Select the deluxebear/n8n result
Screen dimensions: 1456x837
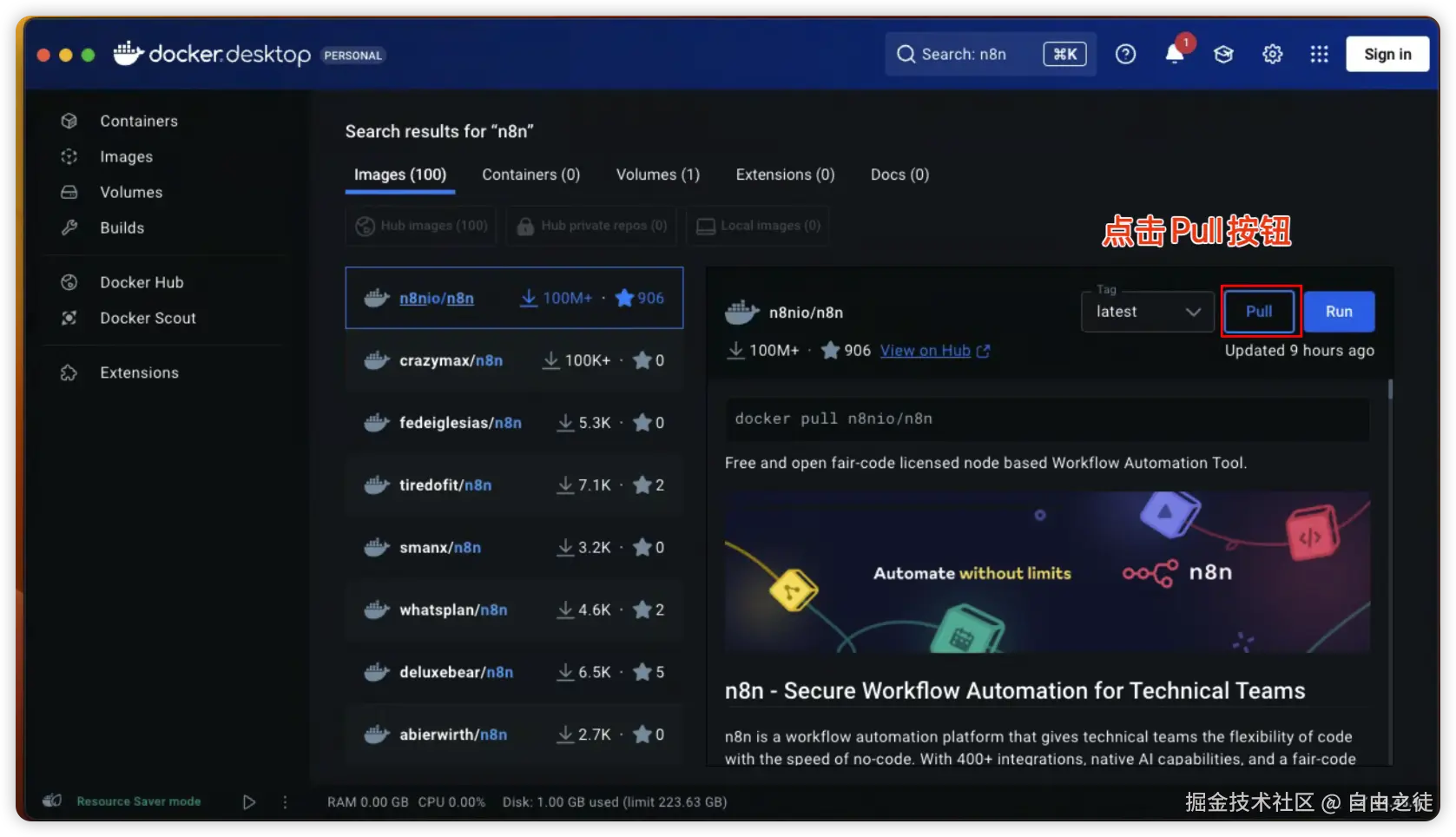coord(514,672)
